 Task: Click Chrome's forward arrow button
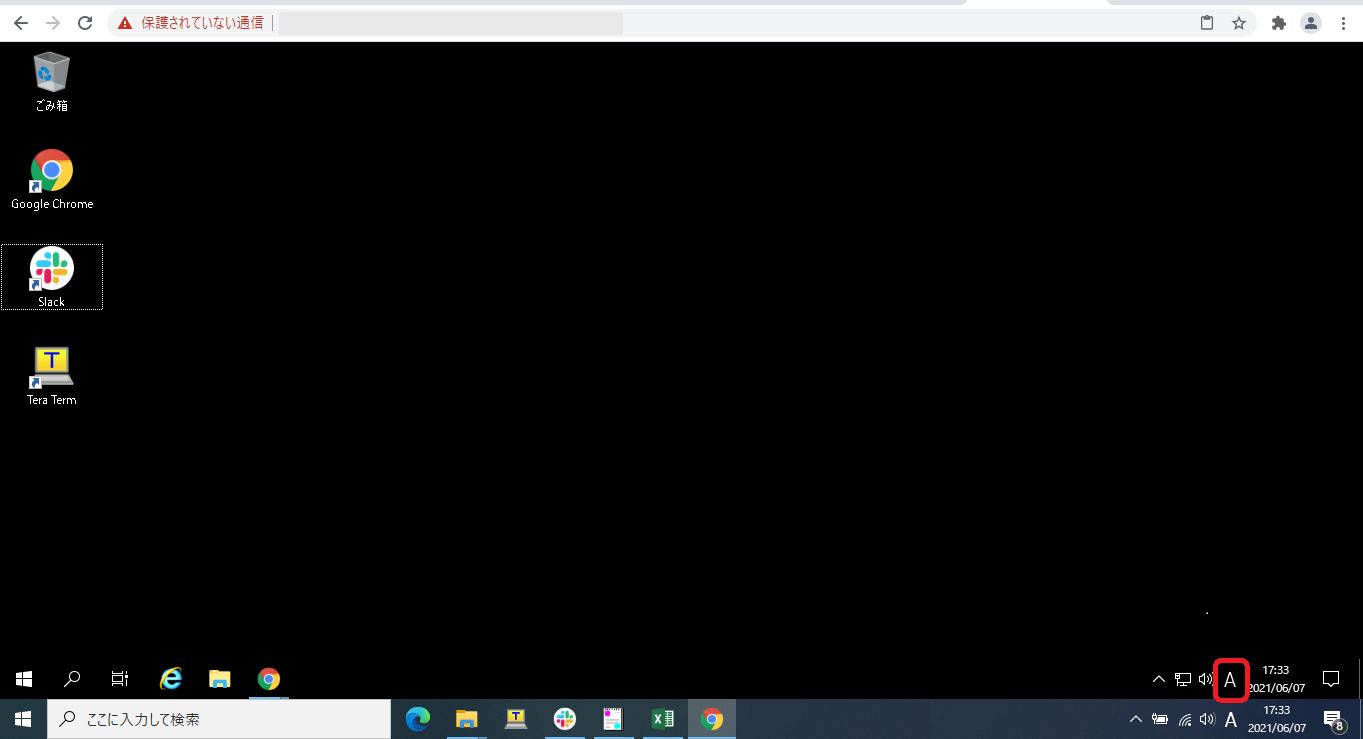[x=53, y=23]
